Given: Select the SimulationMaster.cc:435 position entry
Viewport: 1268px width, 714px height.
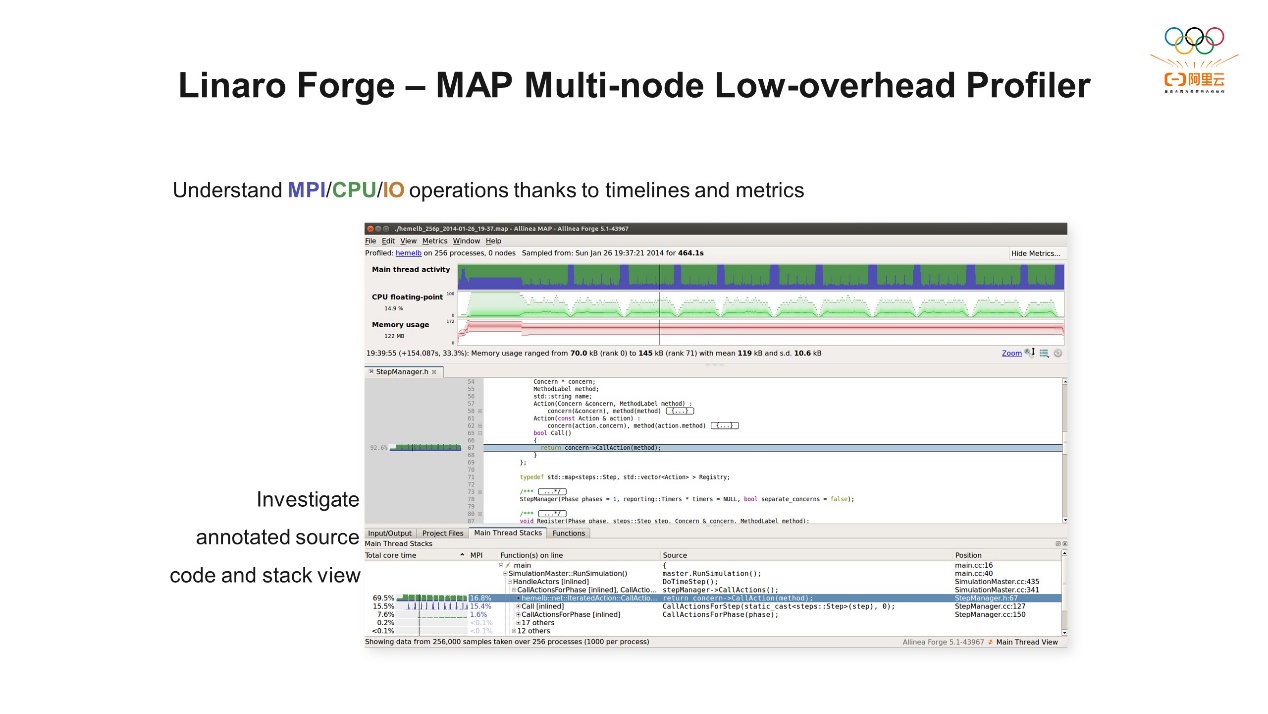Looking at the screenshot, I should point(997,582).
